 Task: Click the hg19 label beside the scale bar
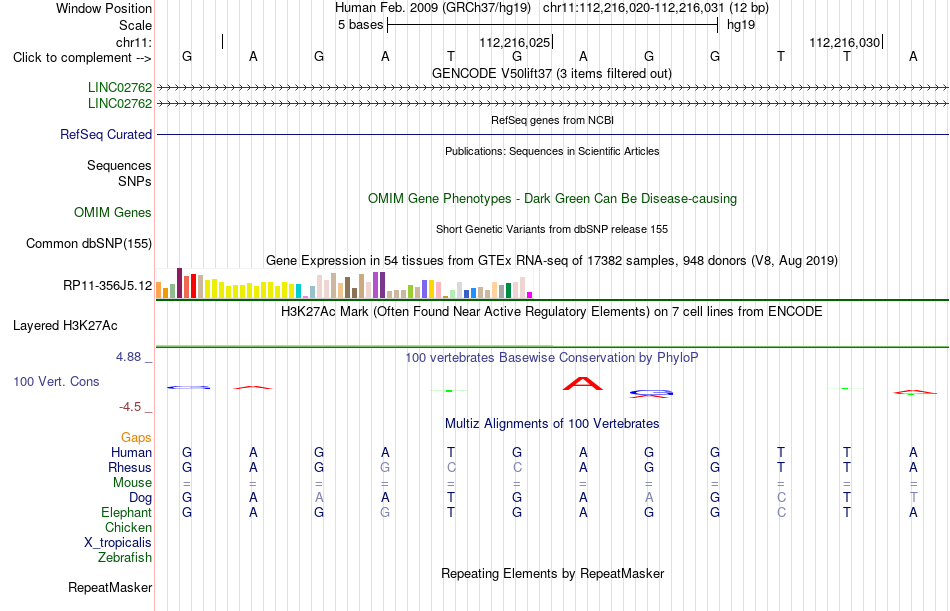[x=741, y=25]
